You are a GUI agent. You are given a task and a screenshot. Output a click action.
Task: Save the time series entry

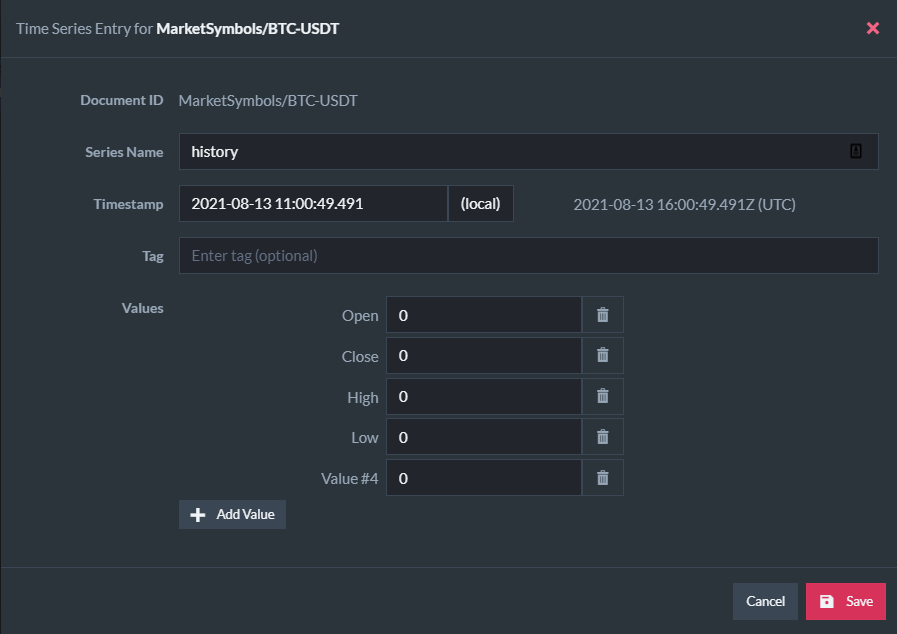coord(845,601)
